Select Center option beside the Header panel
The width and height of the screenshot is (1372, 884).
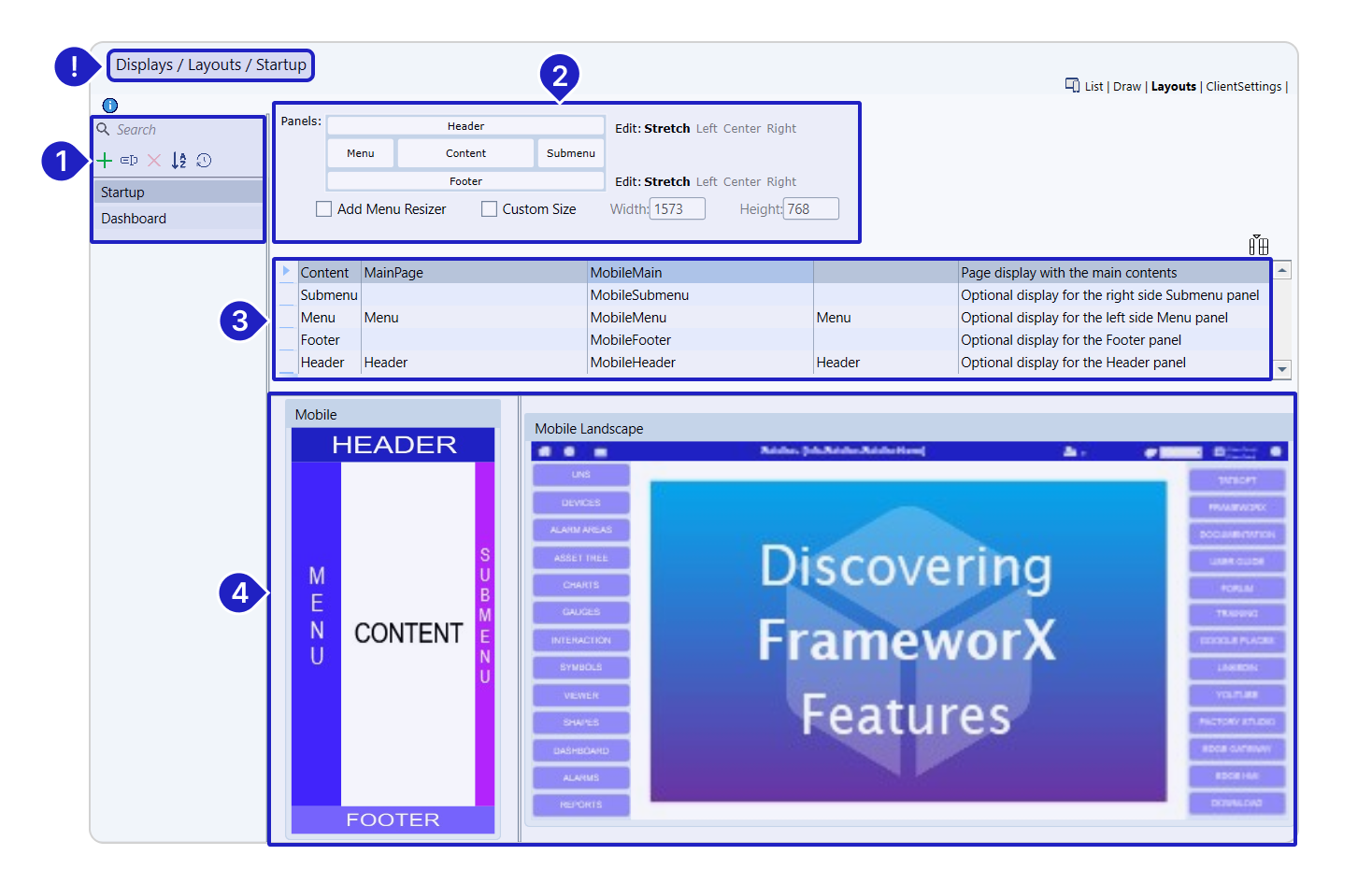coord(741,129)
